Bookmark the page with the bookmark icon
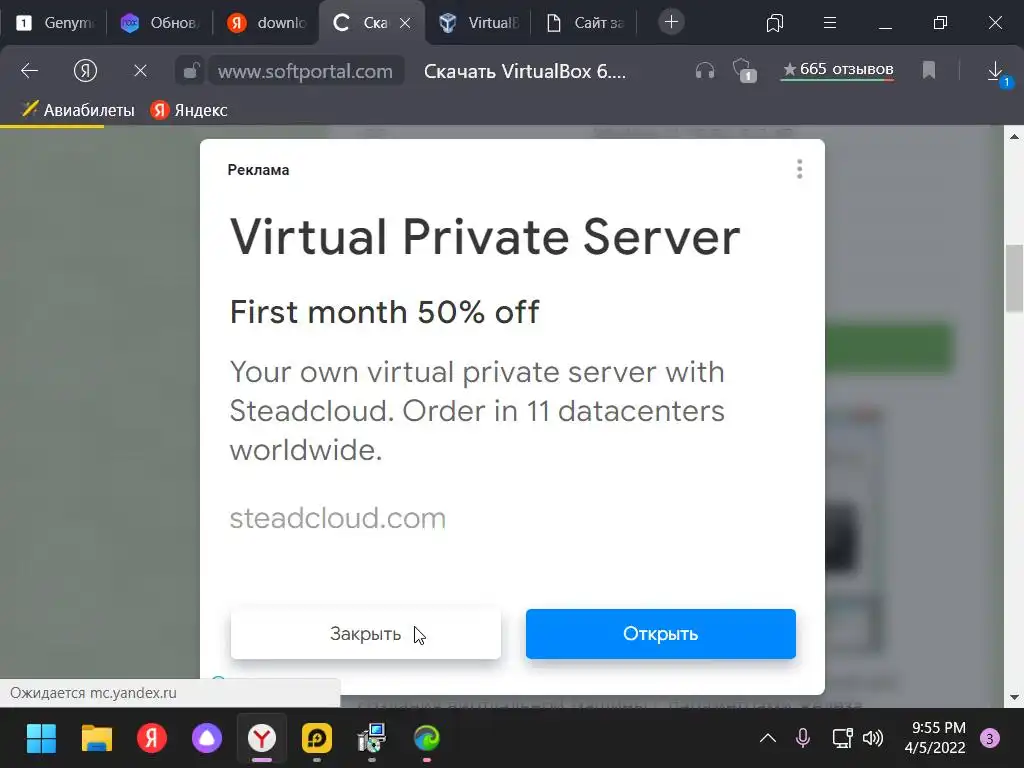Viewport: 1024px width, 768px height. [929, 70]
